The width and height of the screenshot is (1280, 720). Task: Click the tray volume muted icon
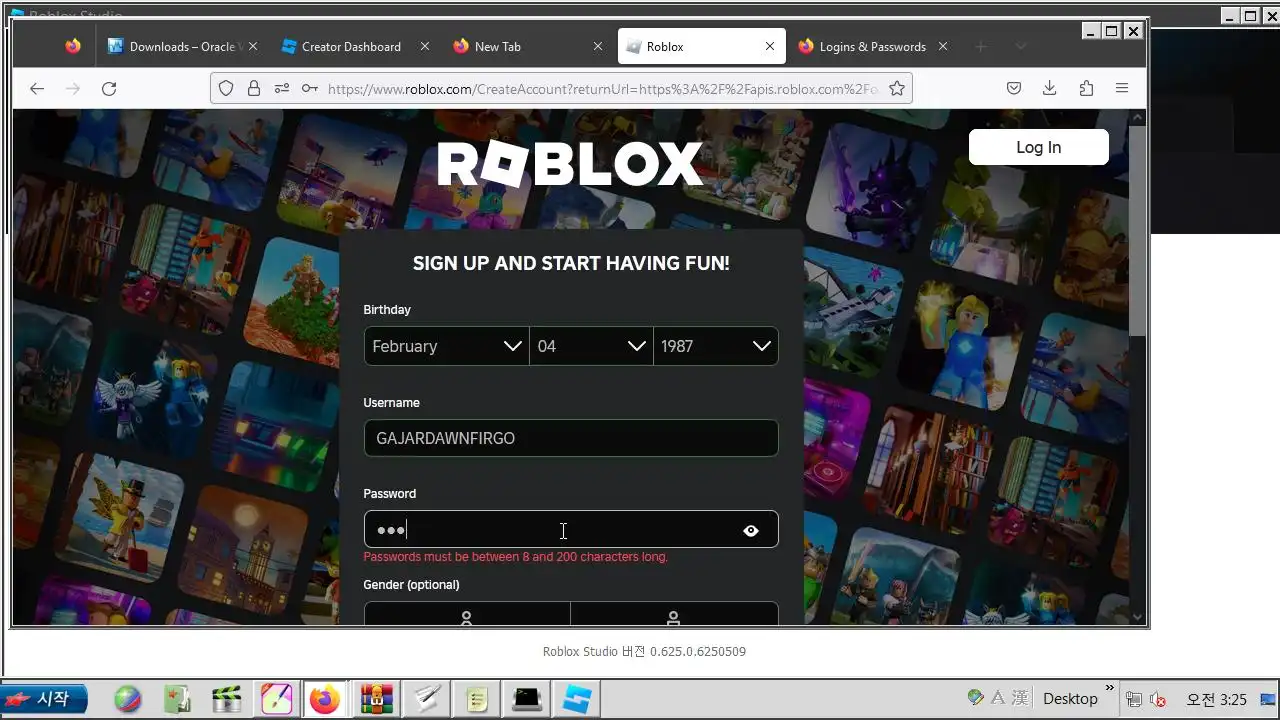tap(1158, 699)
